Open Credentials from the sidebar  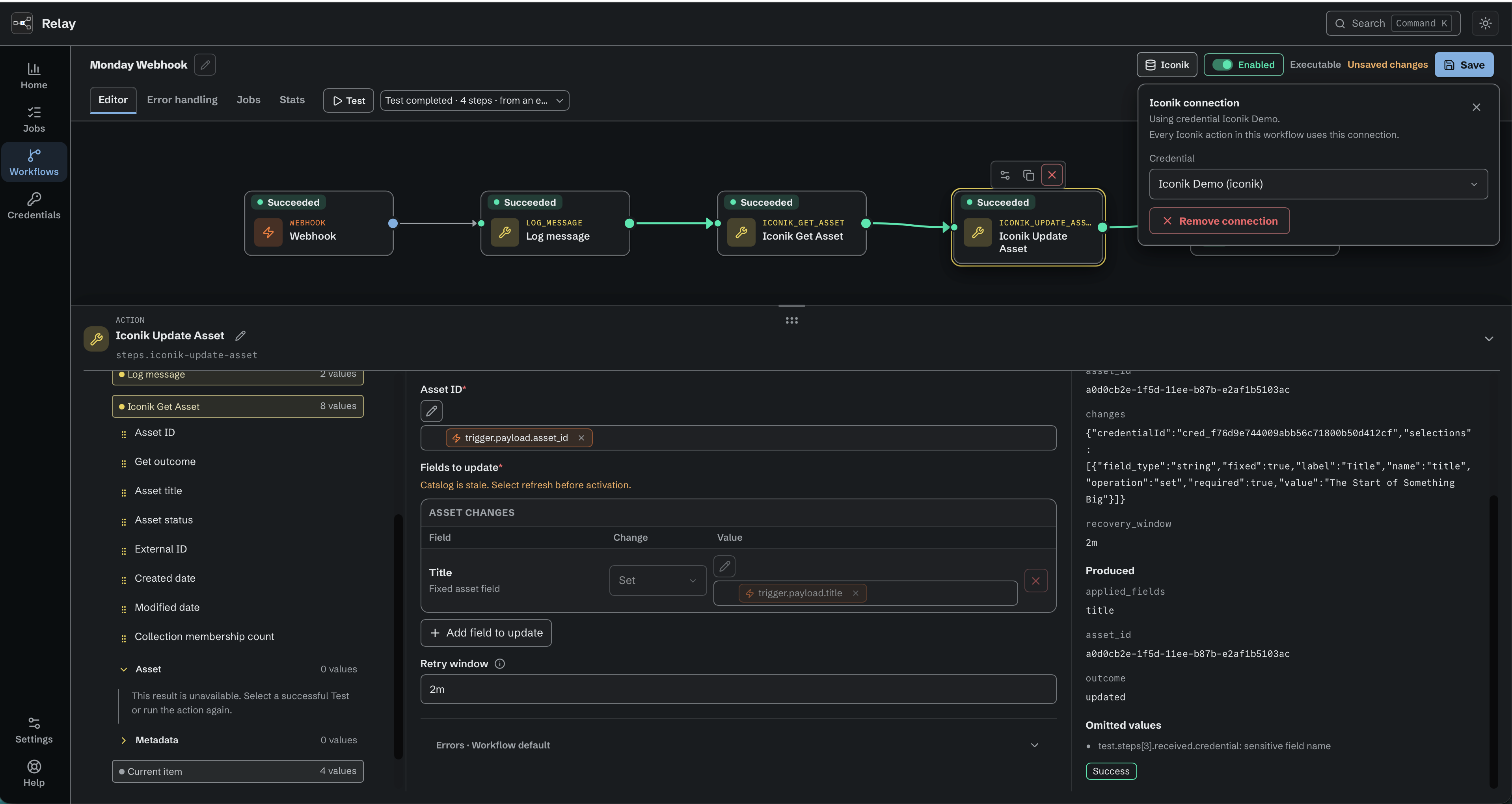(x=34, y=206)
